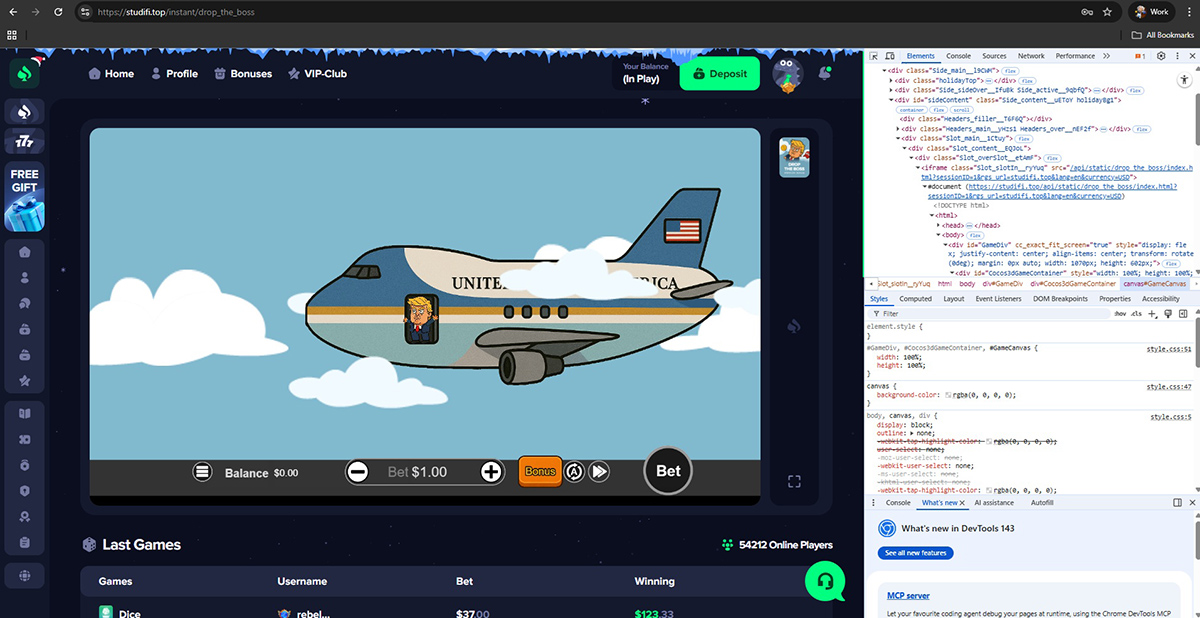This screenshot has height=618, width=1200.
Task: Click the green Deposit button
Action: 719,73
